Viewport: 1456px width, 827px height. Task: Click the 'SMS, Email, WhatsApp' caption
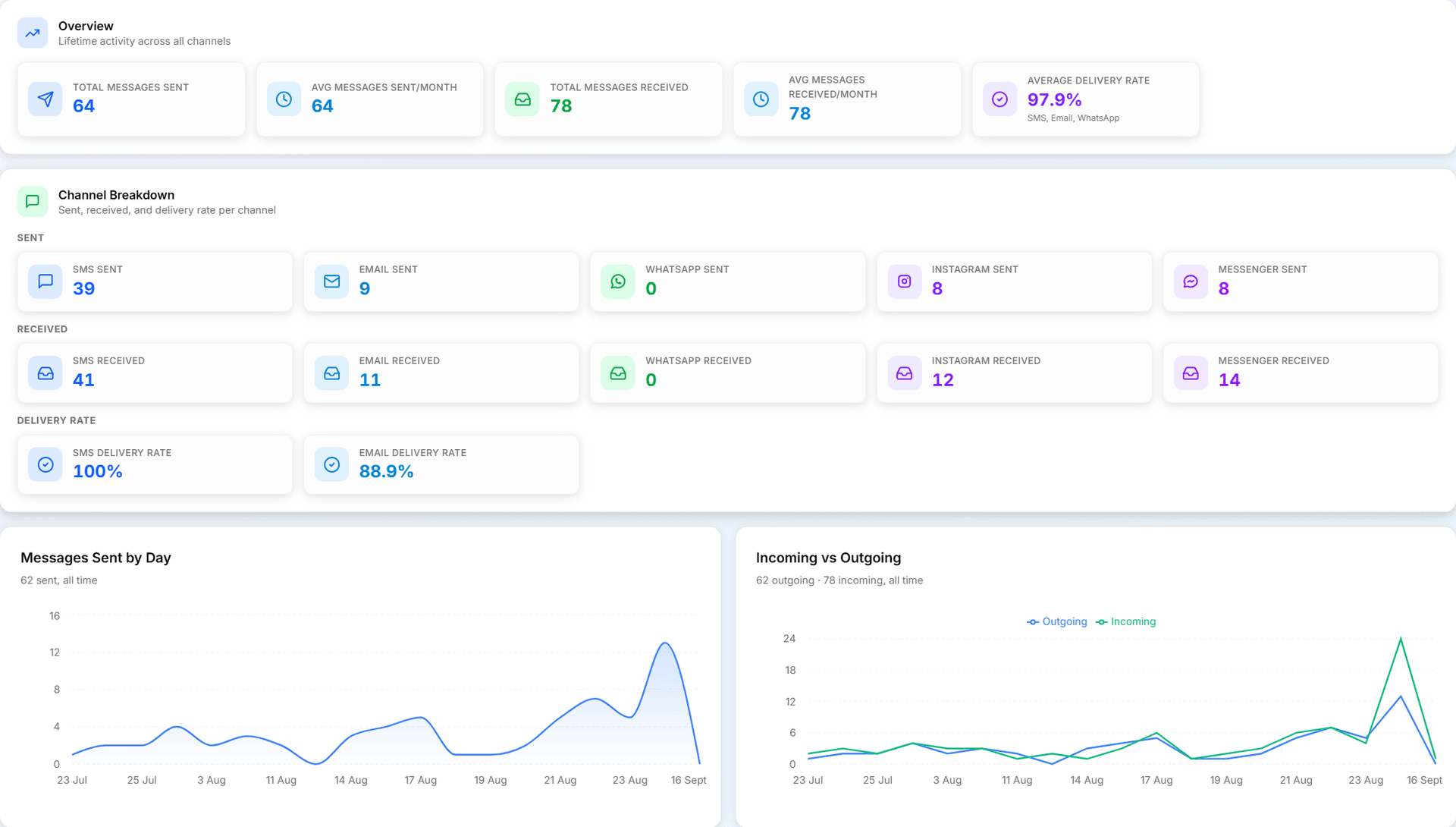[1073, 118]
